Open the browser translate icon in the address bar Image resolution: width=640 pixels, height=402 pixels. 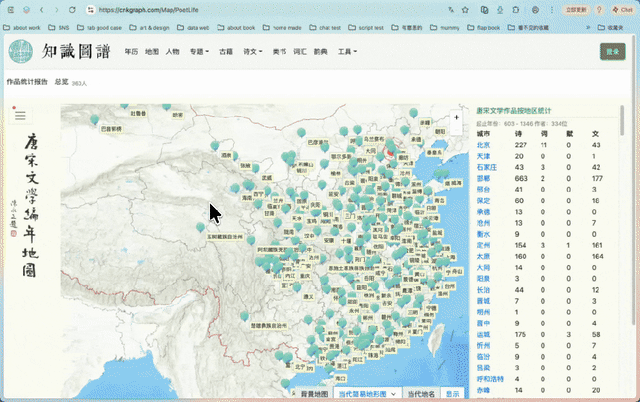tap(451, 10)
